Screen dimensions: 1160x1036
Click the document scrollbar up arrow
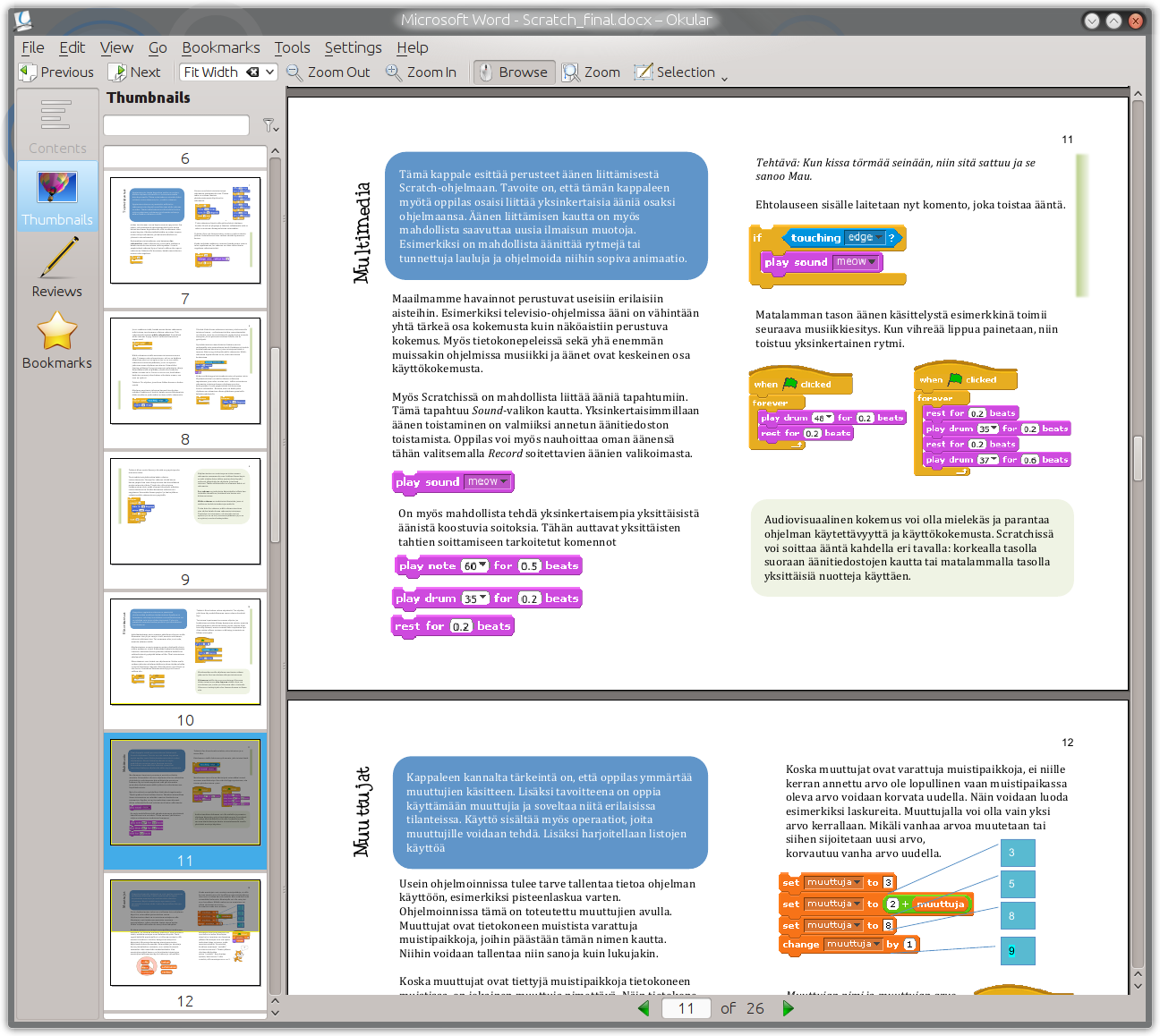1138,94
